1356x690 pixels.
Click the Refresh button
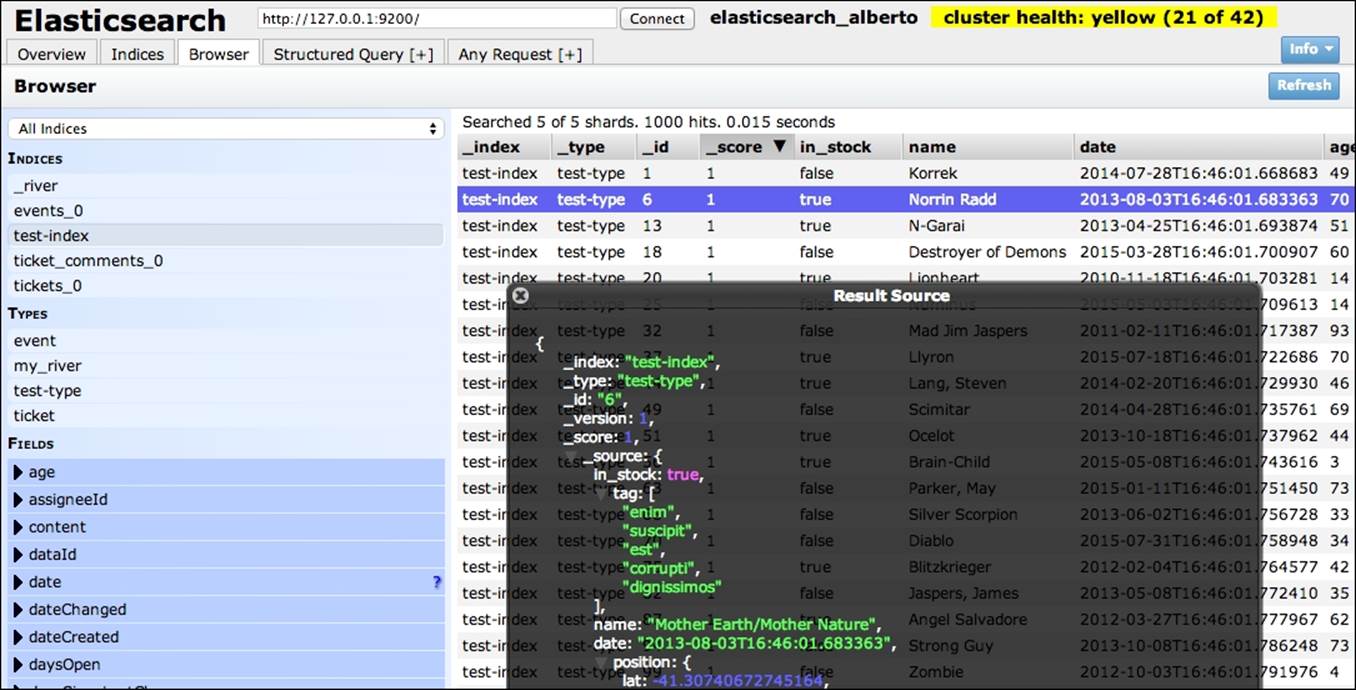point(1303,85)
